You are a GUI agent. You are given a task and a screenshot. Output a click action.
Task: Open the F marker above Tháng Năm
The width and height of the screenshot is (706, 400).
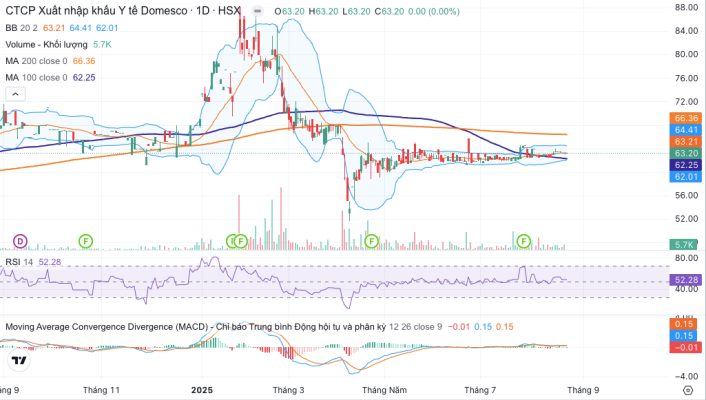click(x=371, y=241)
